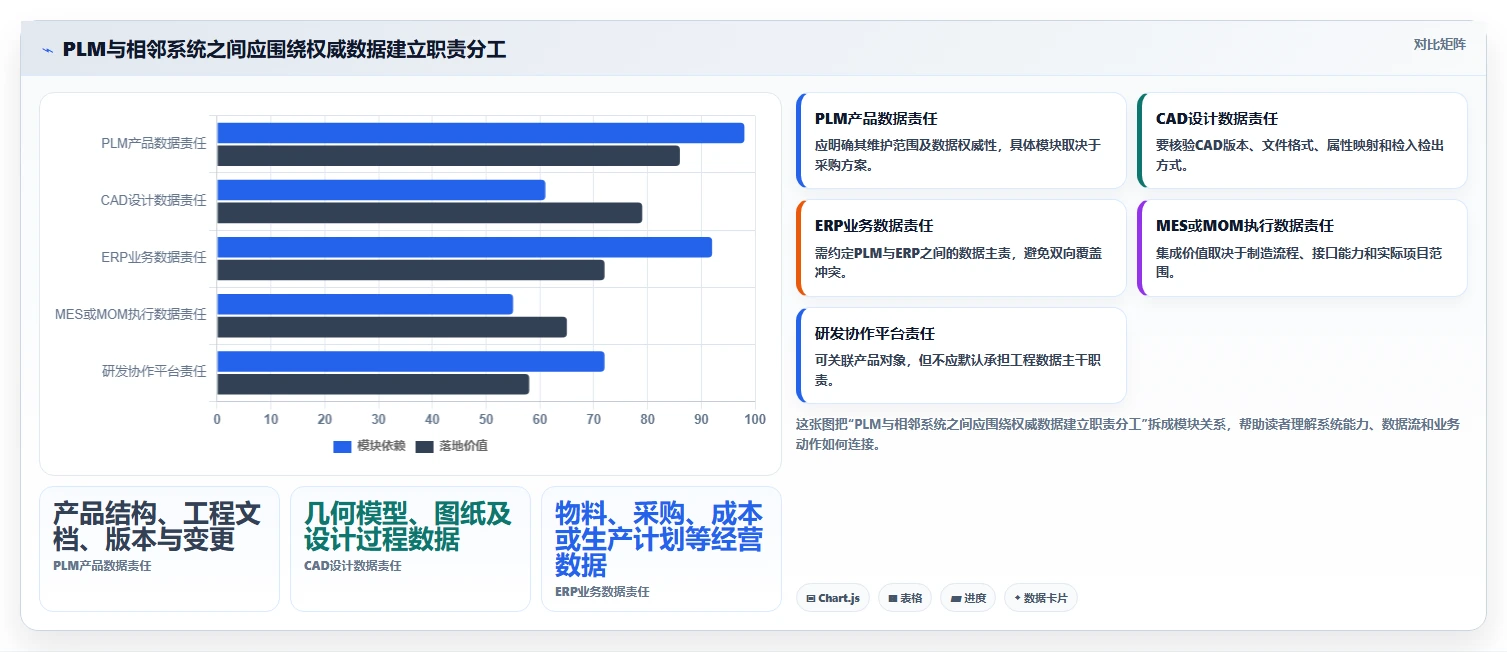This screenshot has height=652, width=1507.
Task: Click the 对比矩阵 label in header
Action: click(x=1440, y=44)
